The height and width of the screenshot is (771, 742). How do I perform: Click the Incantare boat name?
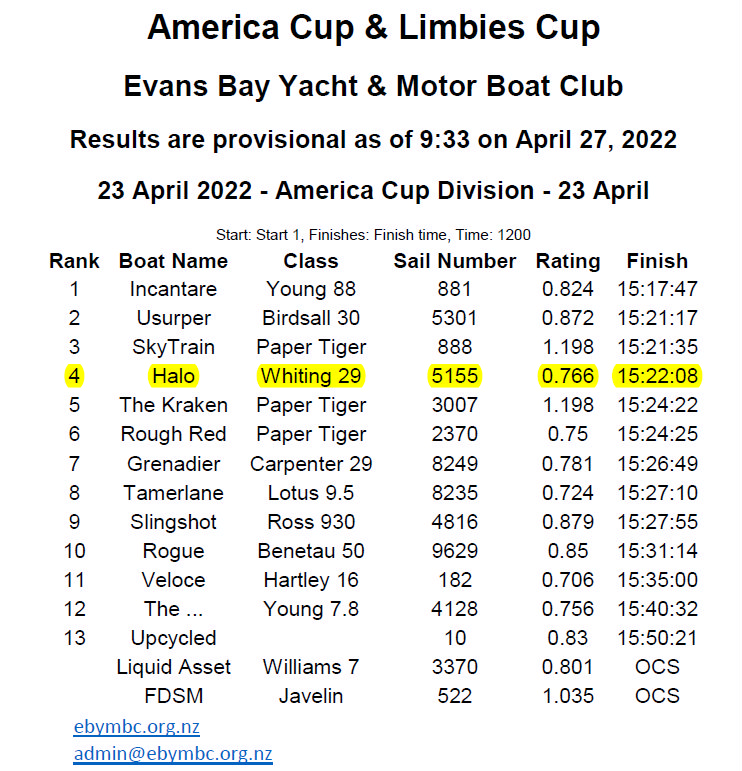(173, 290)
